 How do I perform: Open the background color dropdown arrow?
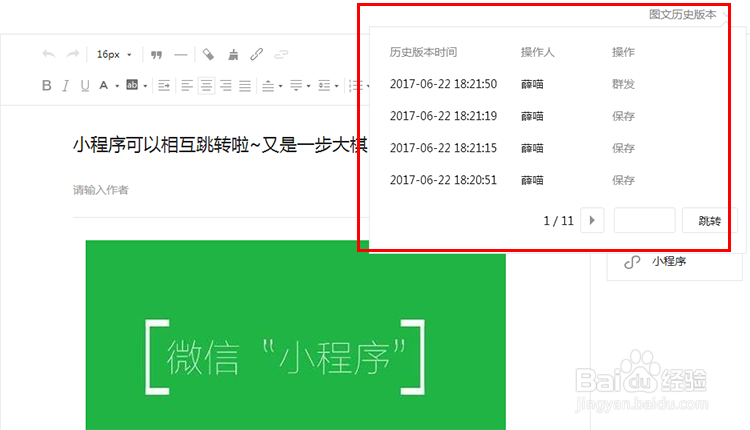(x=145, y=86)
